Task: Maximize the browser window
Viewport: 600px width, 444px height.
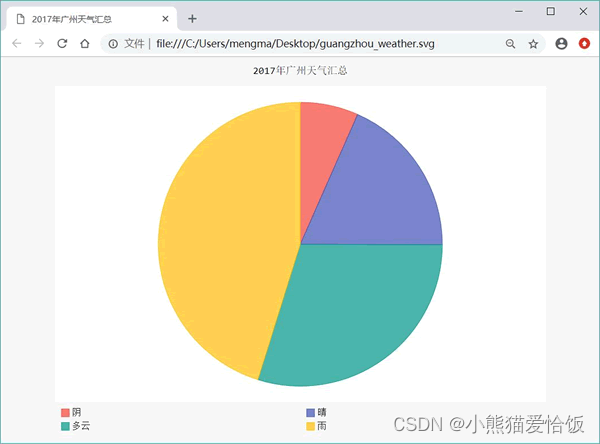Action: coord(551,11)
